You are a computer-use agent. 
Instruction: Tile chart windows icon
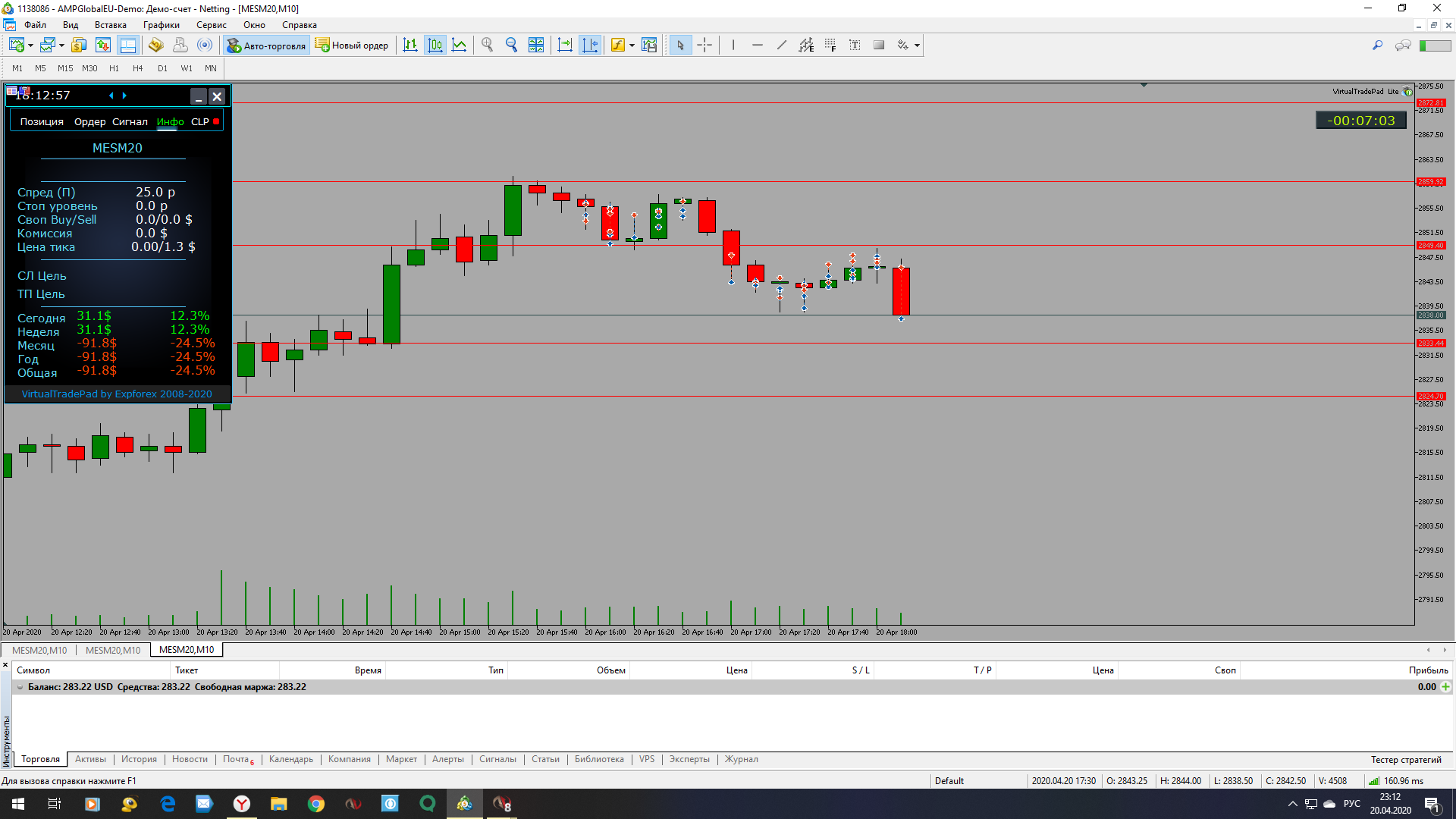point(536,45)
